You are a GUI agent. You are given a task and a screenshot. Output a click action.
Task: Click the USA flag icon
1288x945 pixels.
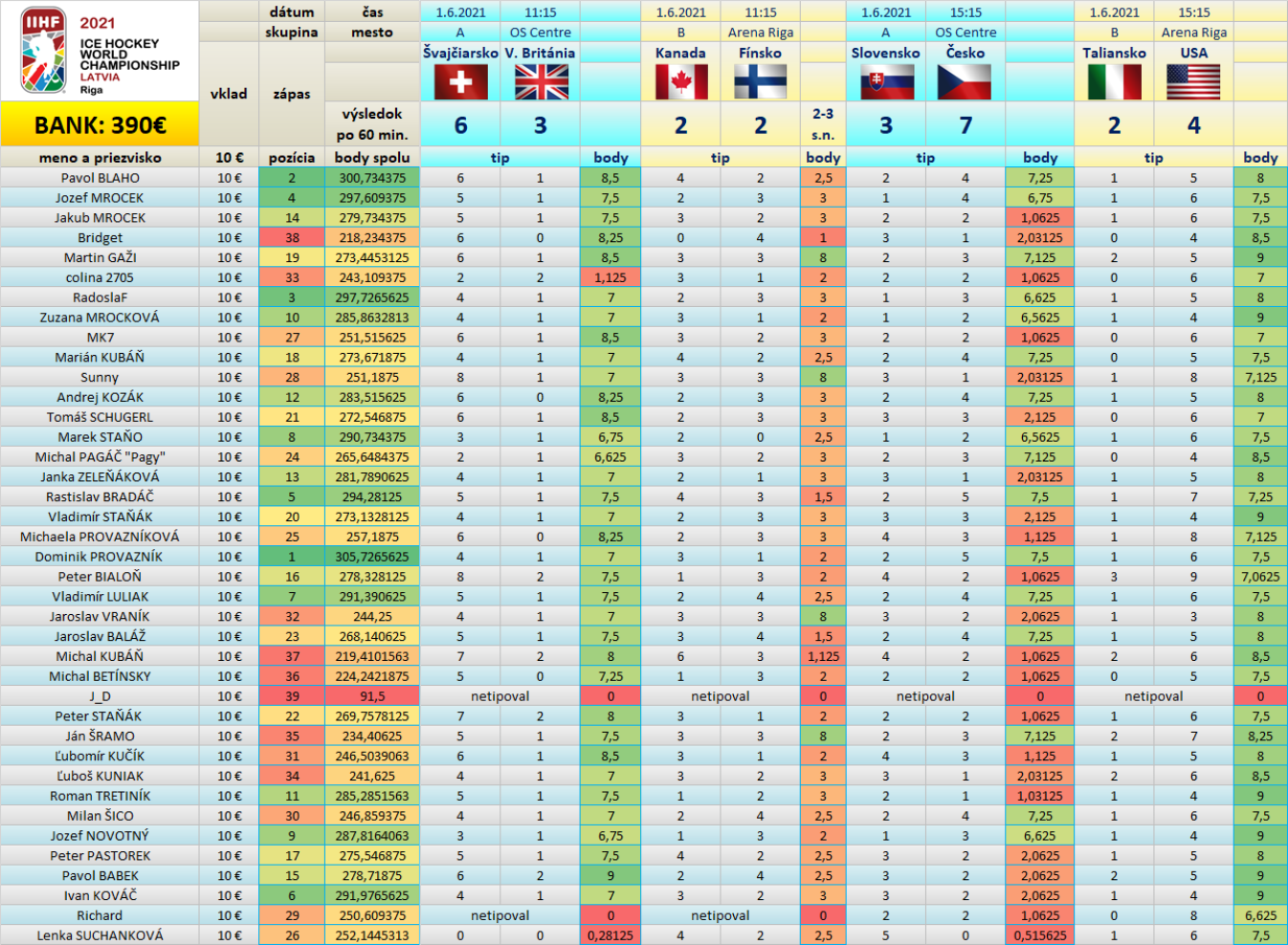click(1193, 82)
